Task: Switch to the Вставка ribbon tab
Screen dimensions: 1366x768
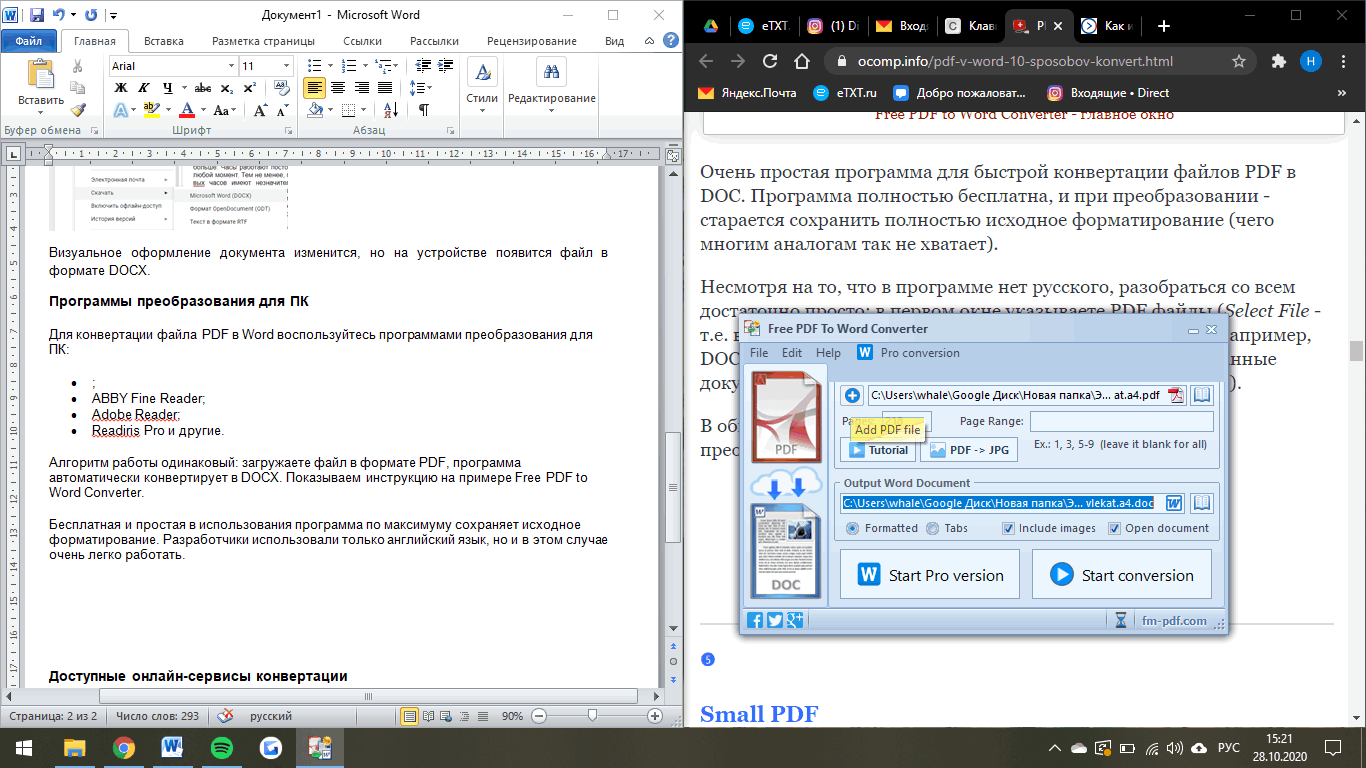Action: pos(163,41)
